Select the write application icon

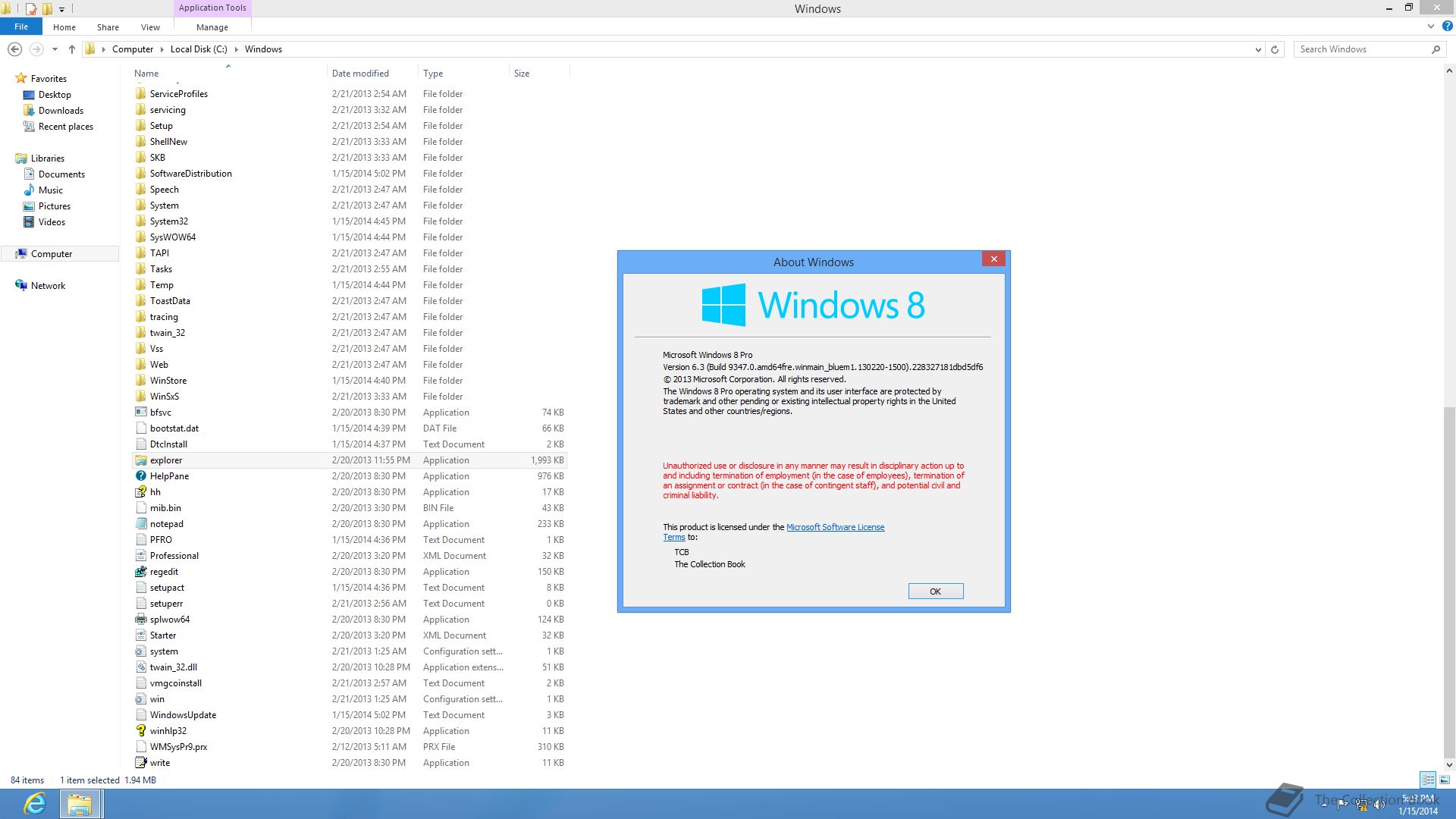coord(141,763)
